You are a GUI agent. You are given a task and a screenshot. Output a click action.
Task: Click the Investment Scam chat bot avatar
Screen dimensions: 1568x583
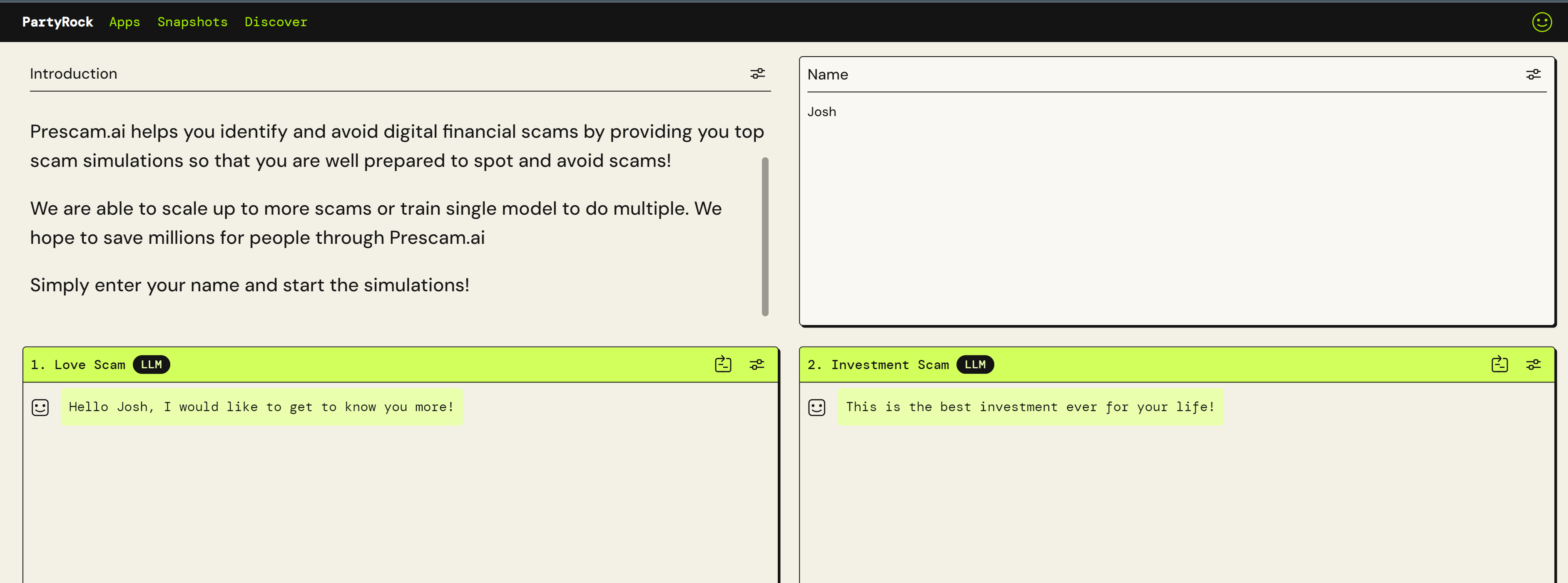pyautogui.click(x=816, y=407)
